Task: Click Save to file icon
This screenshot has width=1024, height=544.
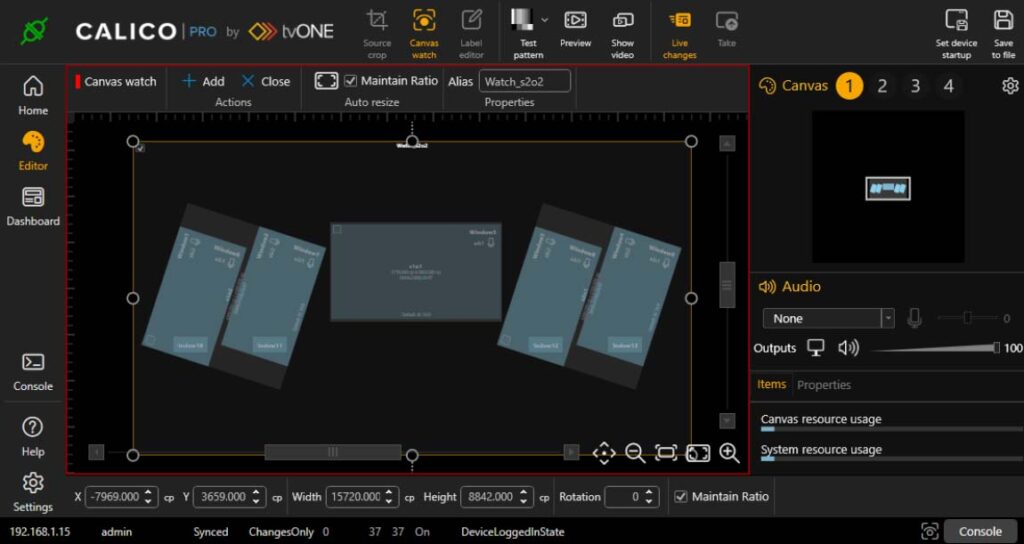Action: tap(1003, 21)
